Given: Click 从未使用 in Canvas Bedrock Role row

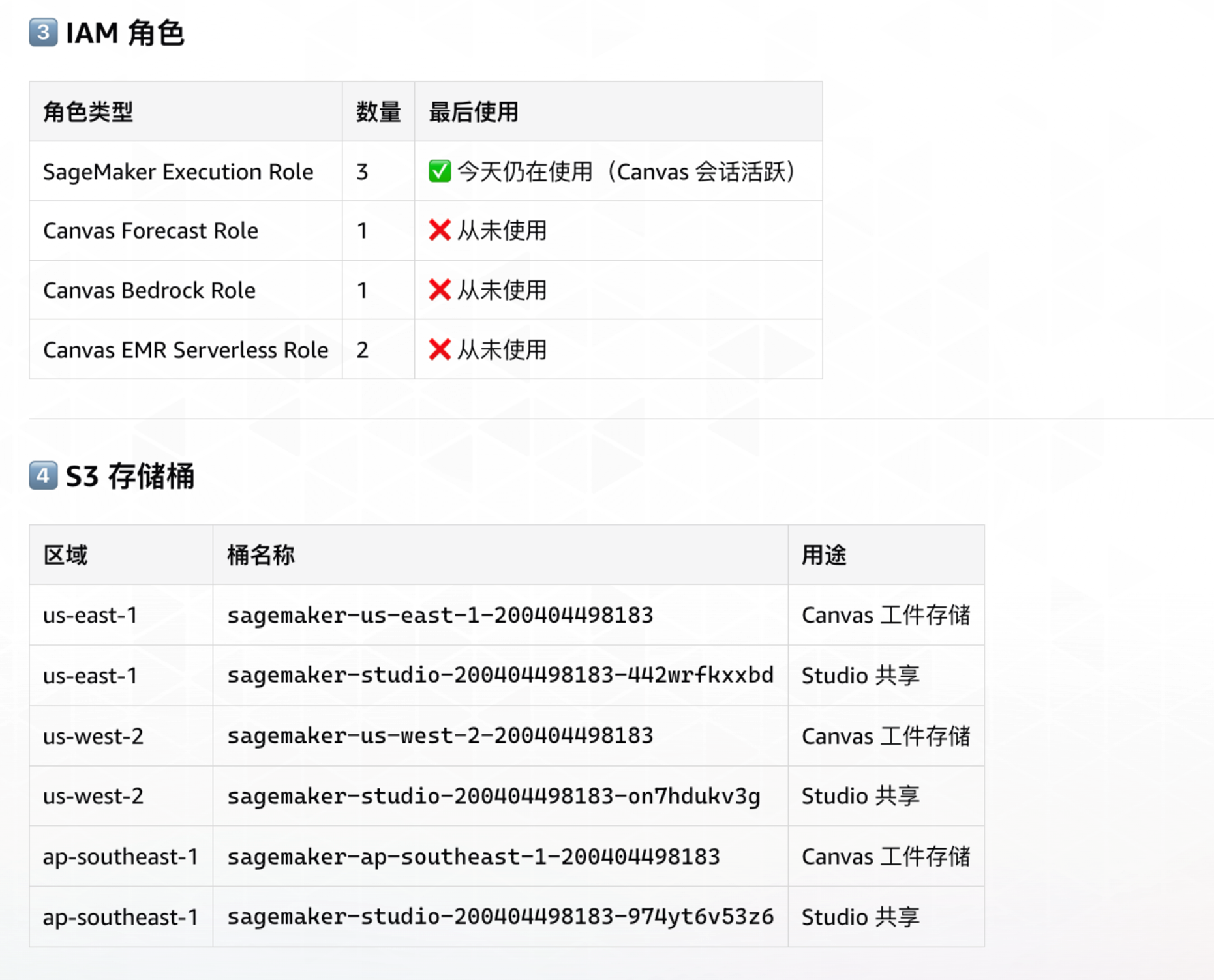Looking at the screenshot, I should pos(502,290).
